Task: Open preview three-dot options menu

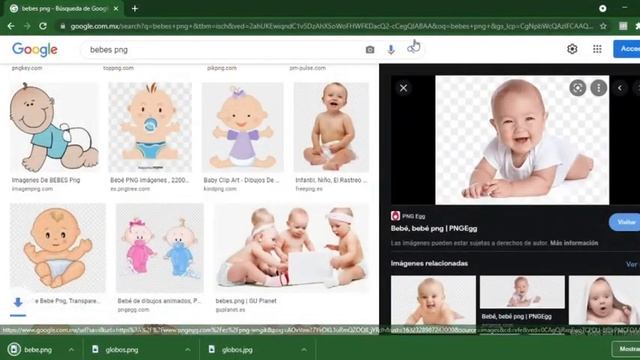Action: coord(599,88)
